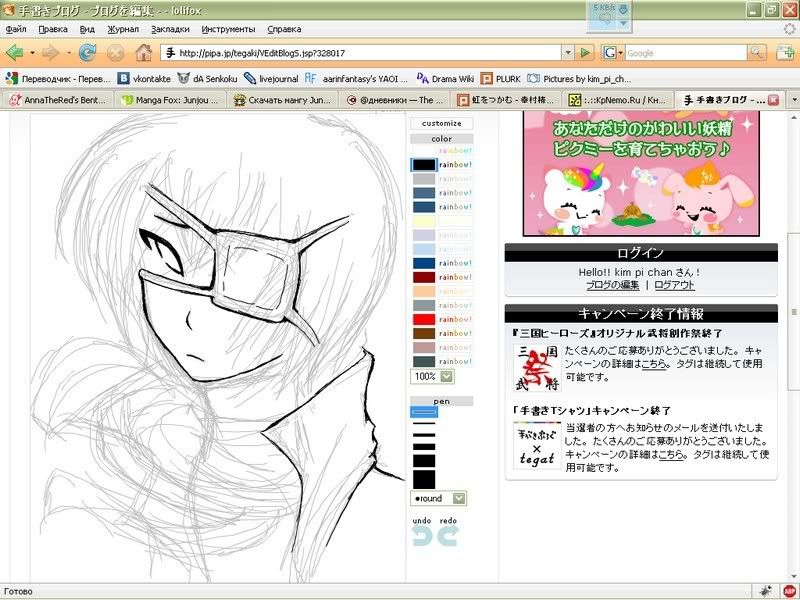Click the Adblock Plus status bar icon
The height and width of the screenshot is (600, 800).
point(788,590)
